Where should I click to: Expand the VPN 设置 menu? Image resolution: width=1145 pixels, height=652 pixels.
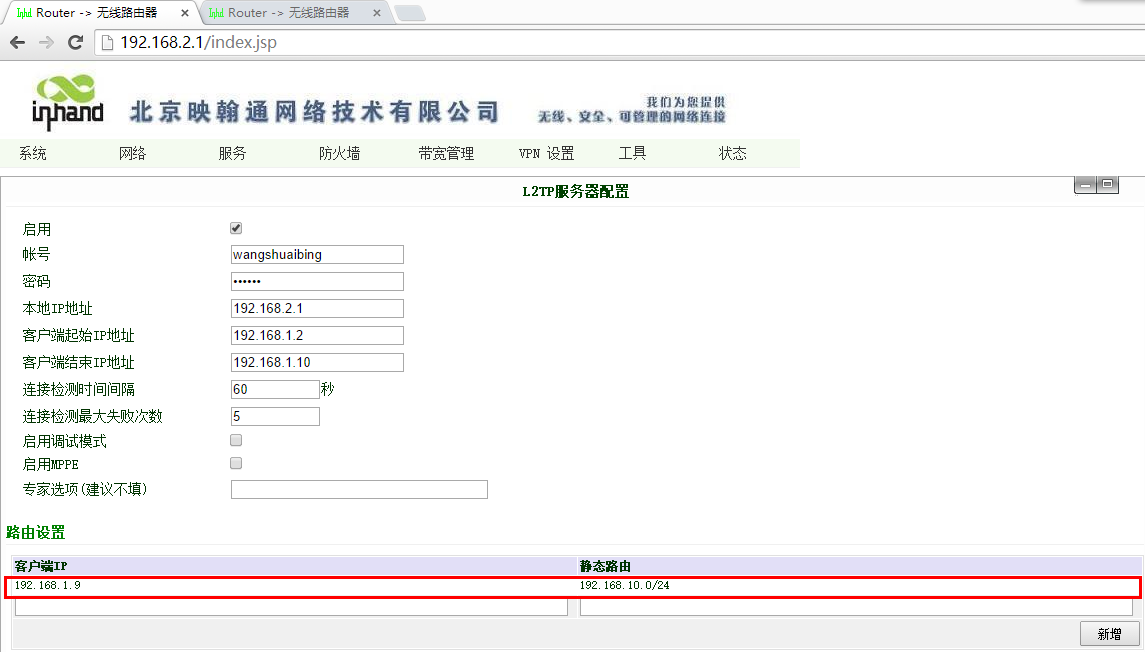546,154
